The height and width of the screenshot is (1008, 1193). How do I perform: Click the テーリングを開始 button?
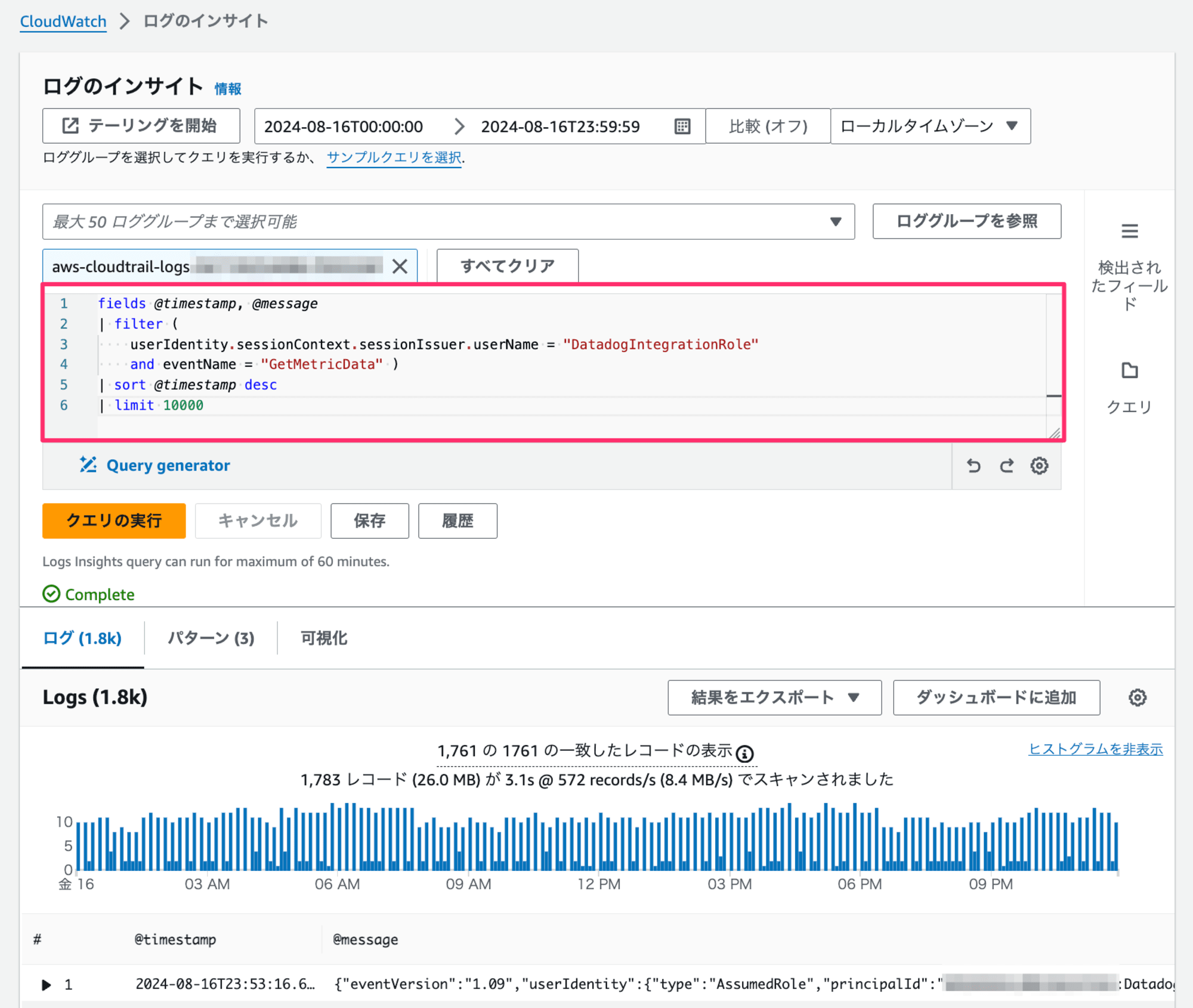(x=141, y=126)
